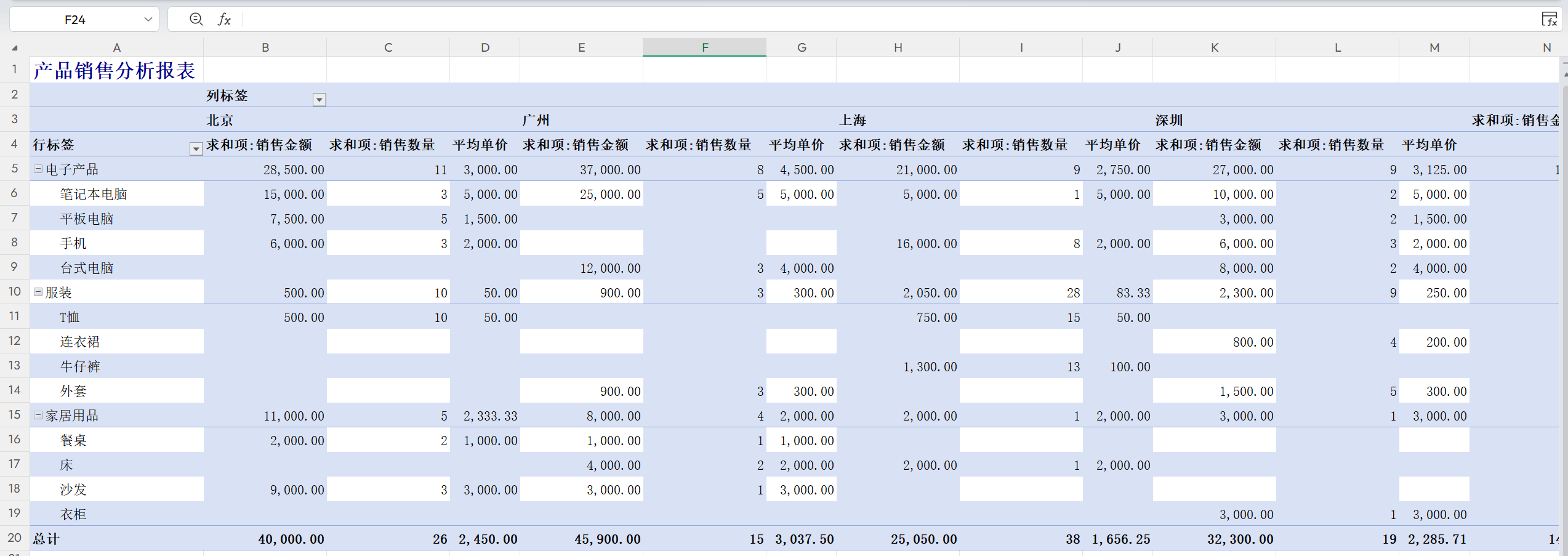This screenshot has height=556, width=1568.
Task: Open the insert function fx icon
Action: (224, 20)
